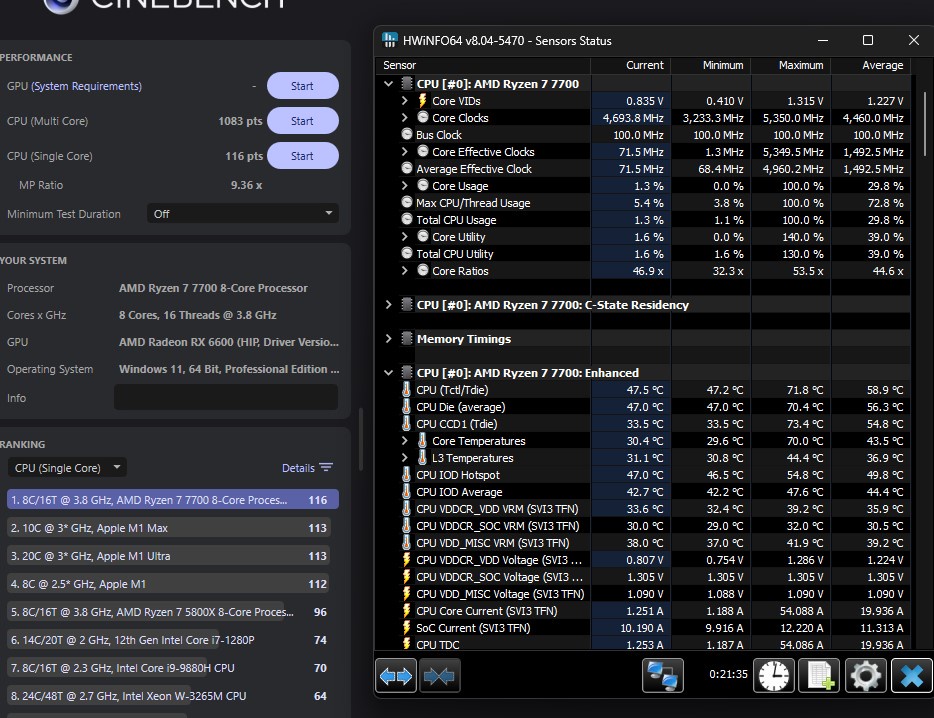Click lightning icon beside CPU Core Current
Screen dimensions: 934x718
[x=407, y=611]
